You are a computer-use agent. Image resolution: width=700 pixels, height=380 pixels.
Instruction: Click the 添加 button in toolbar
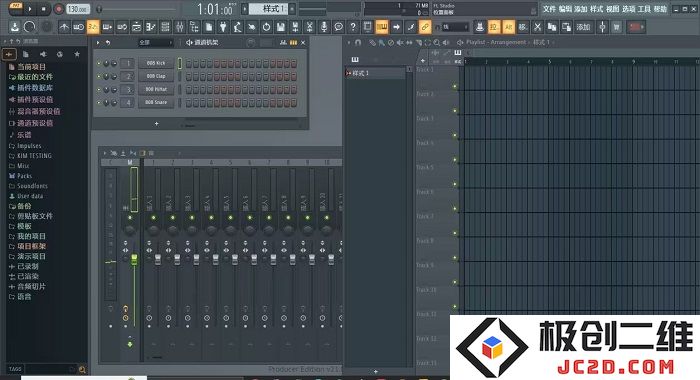[583, 27]
